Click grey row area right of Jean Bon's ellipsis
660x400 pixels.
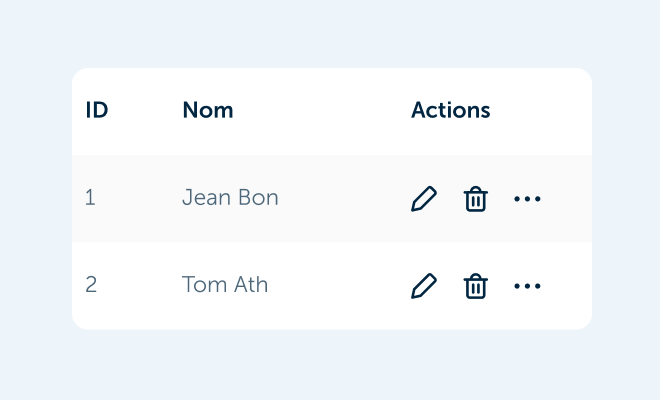click(x=566, y=199)
